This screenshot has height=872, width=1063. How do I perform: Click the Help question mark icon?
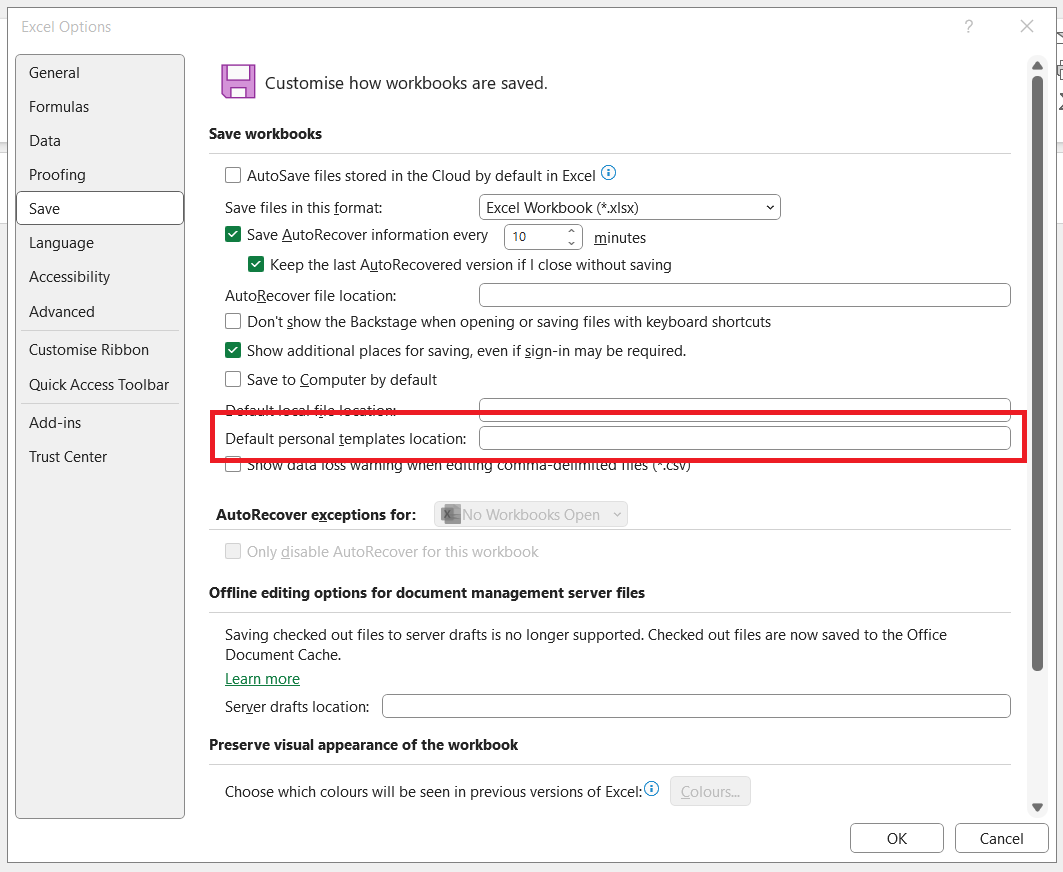coord(968,27)
